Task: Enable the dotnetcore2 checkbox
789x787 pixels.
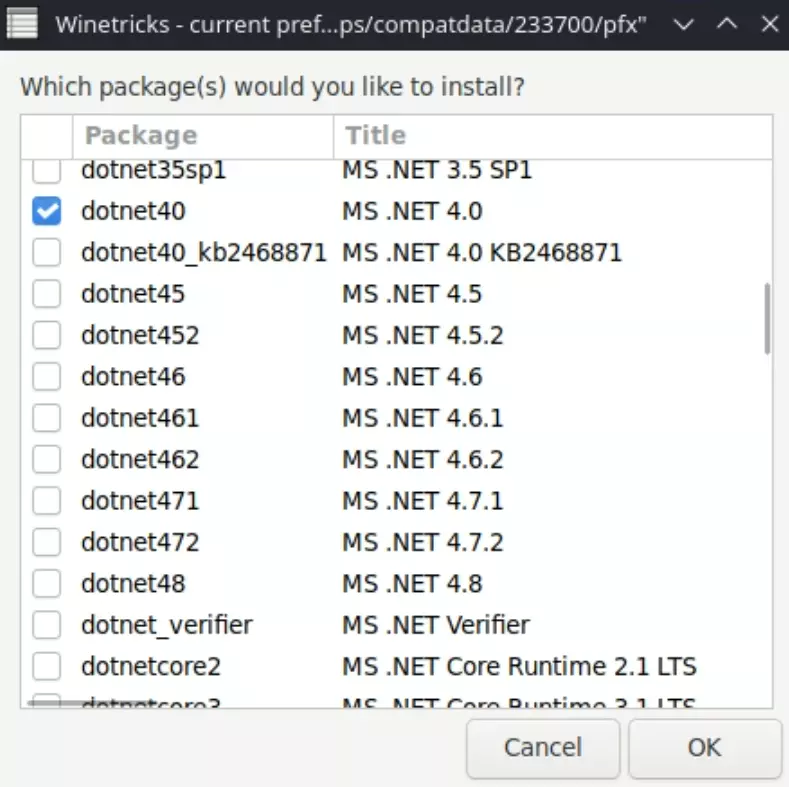Action: point(46,666)
